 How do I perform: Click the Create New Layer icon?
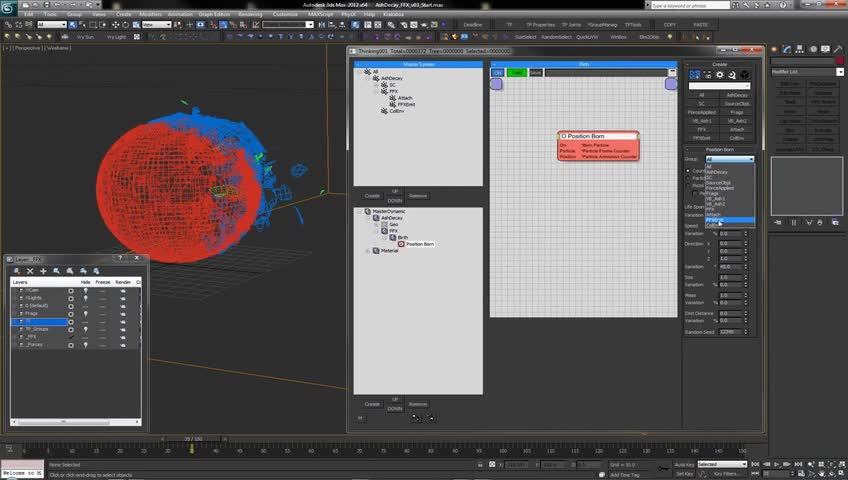click(x=19, y=271)
